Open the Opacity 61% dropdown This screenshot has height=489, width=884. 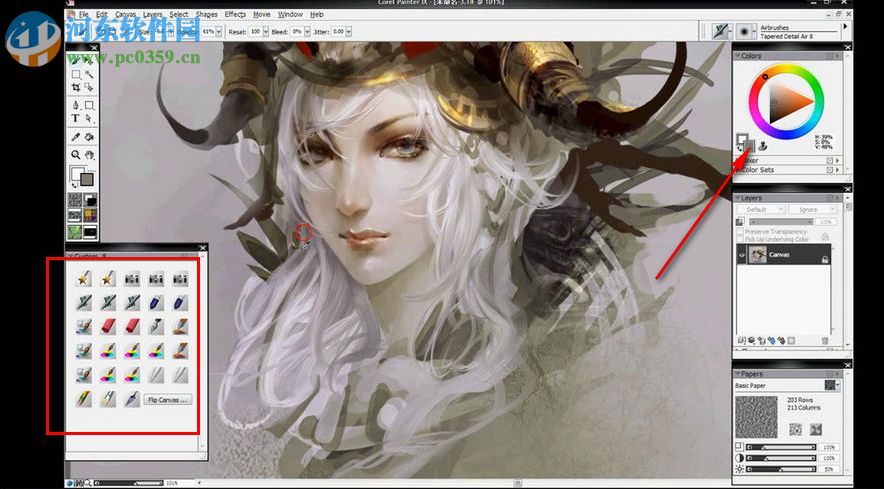click(218, 32)
